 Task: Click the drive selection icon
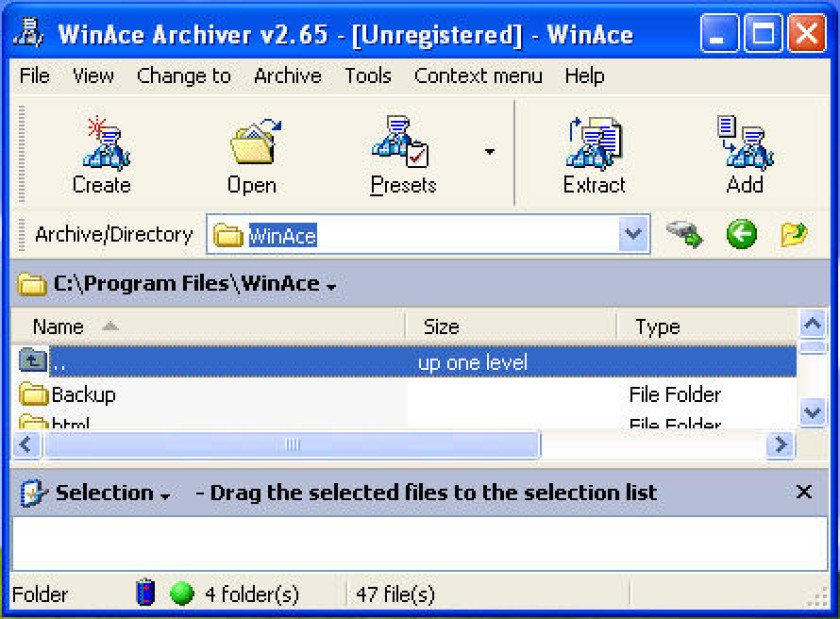pos(685,234)
